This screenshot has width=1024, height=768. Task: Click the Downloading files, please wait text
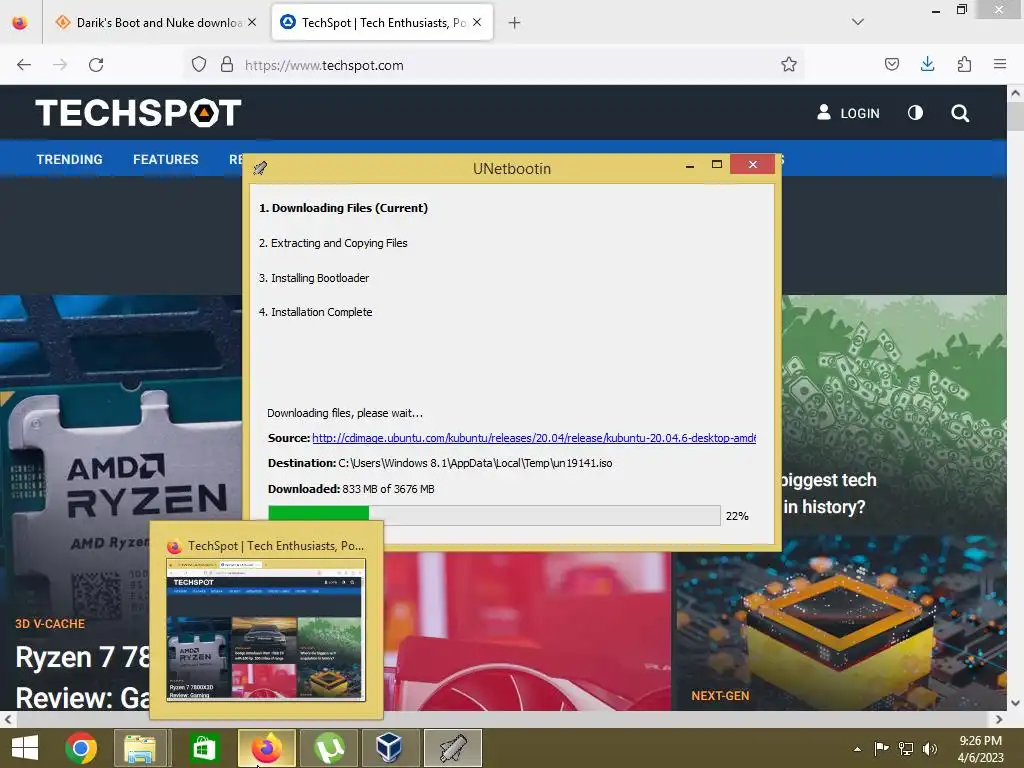pos(345,413)
